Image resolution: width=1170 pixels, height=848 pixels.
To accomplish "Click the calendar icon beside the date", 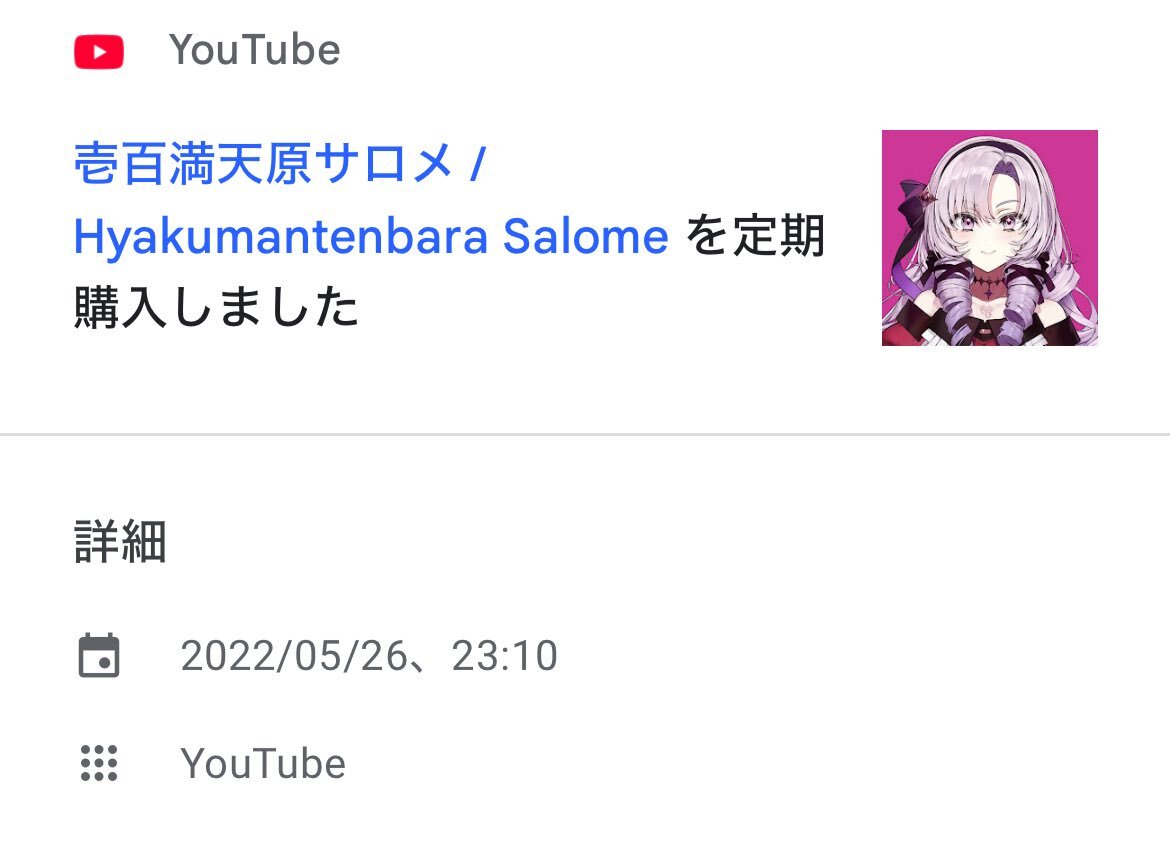I will (x=99, y=655).
